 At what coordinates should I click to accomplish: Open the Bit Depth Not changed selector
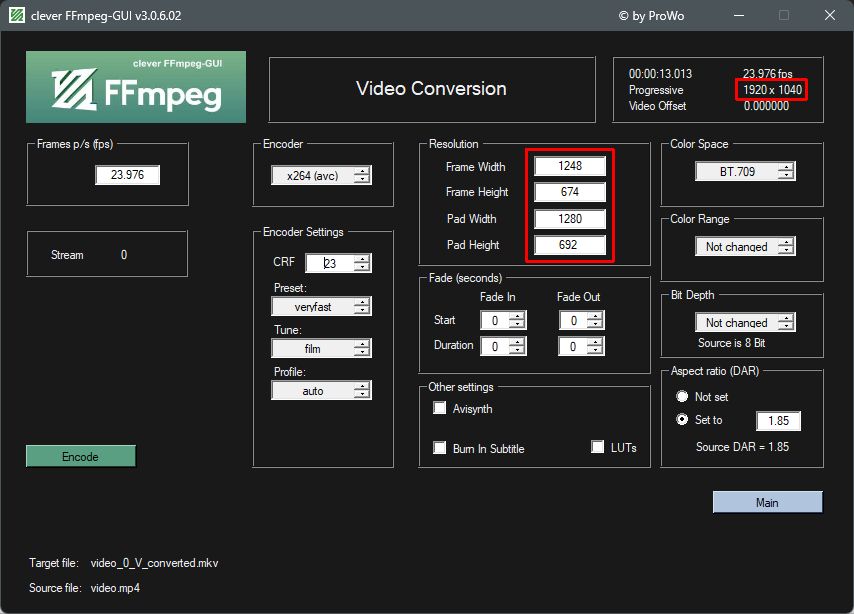tap(745, 323)
